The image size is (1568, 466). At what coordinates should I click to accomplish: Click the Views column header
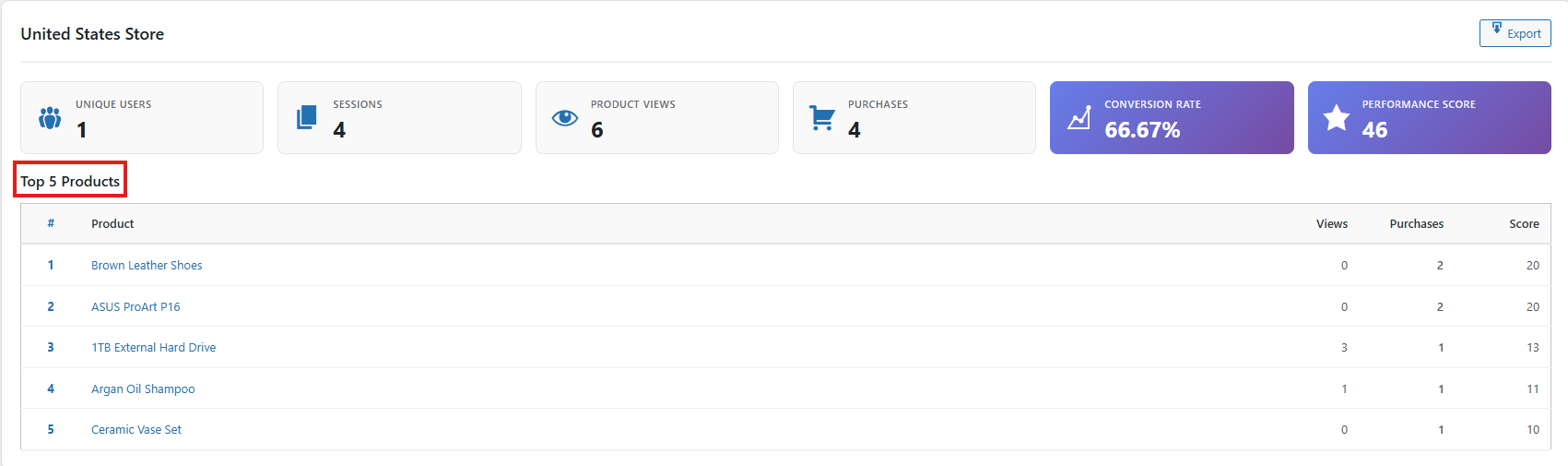(1332, 223)
